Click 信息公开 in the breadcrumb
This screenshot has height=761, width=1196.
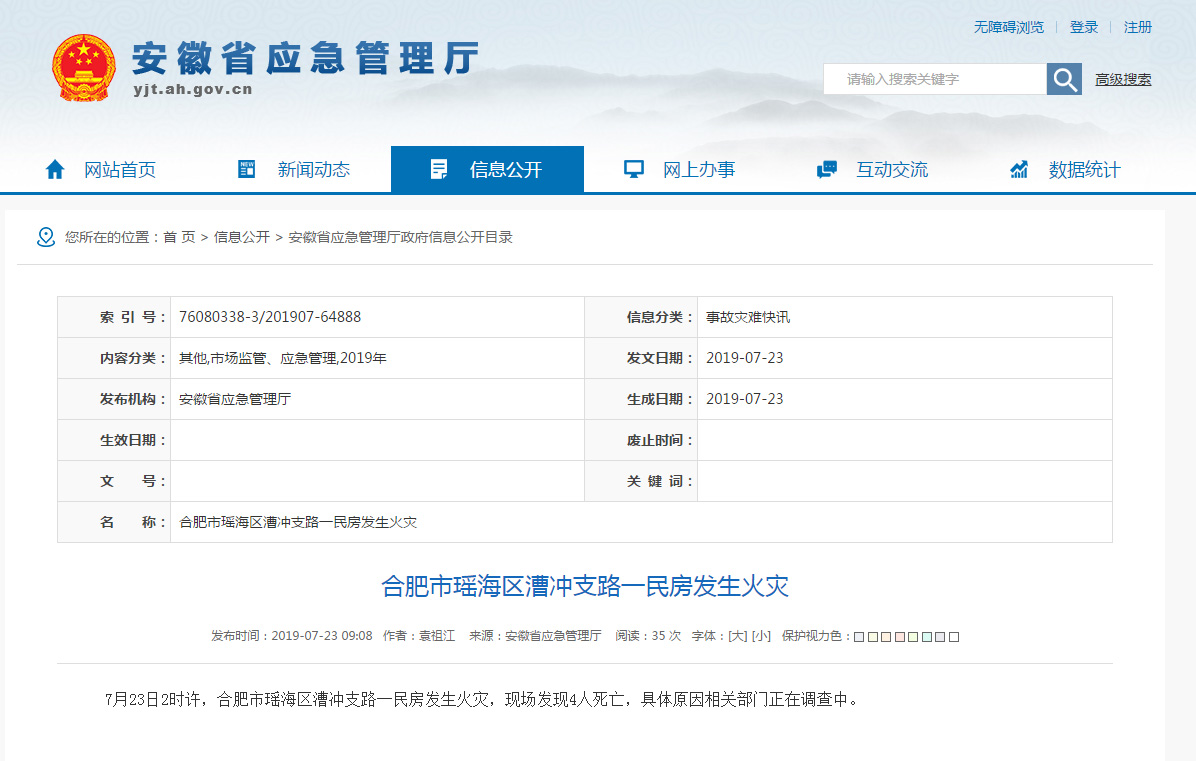click(242, 237)
